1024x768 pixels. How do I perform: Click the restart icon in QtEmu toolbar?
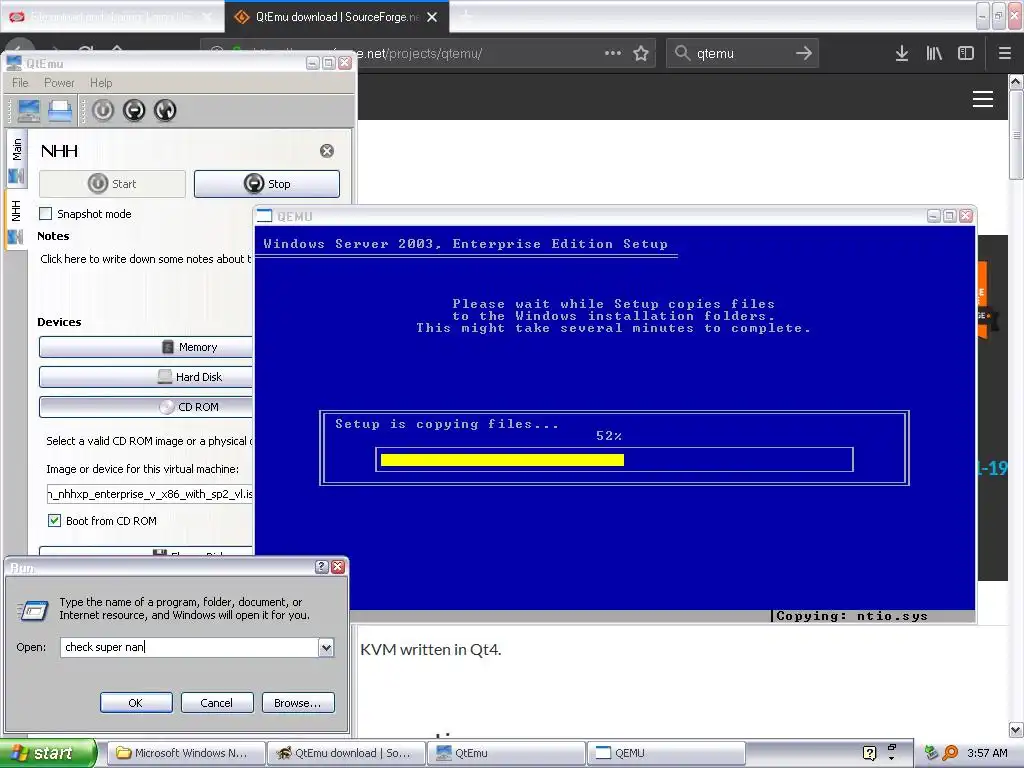165,110
